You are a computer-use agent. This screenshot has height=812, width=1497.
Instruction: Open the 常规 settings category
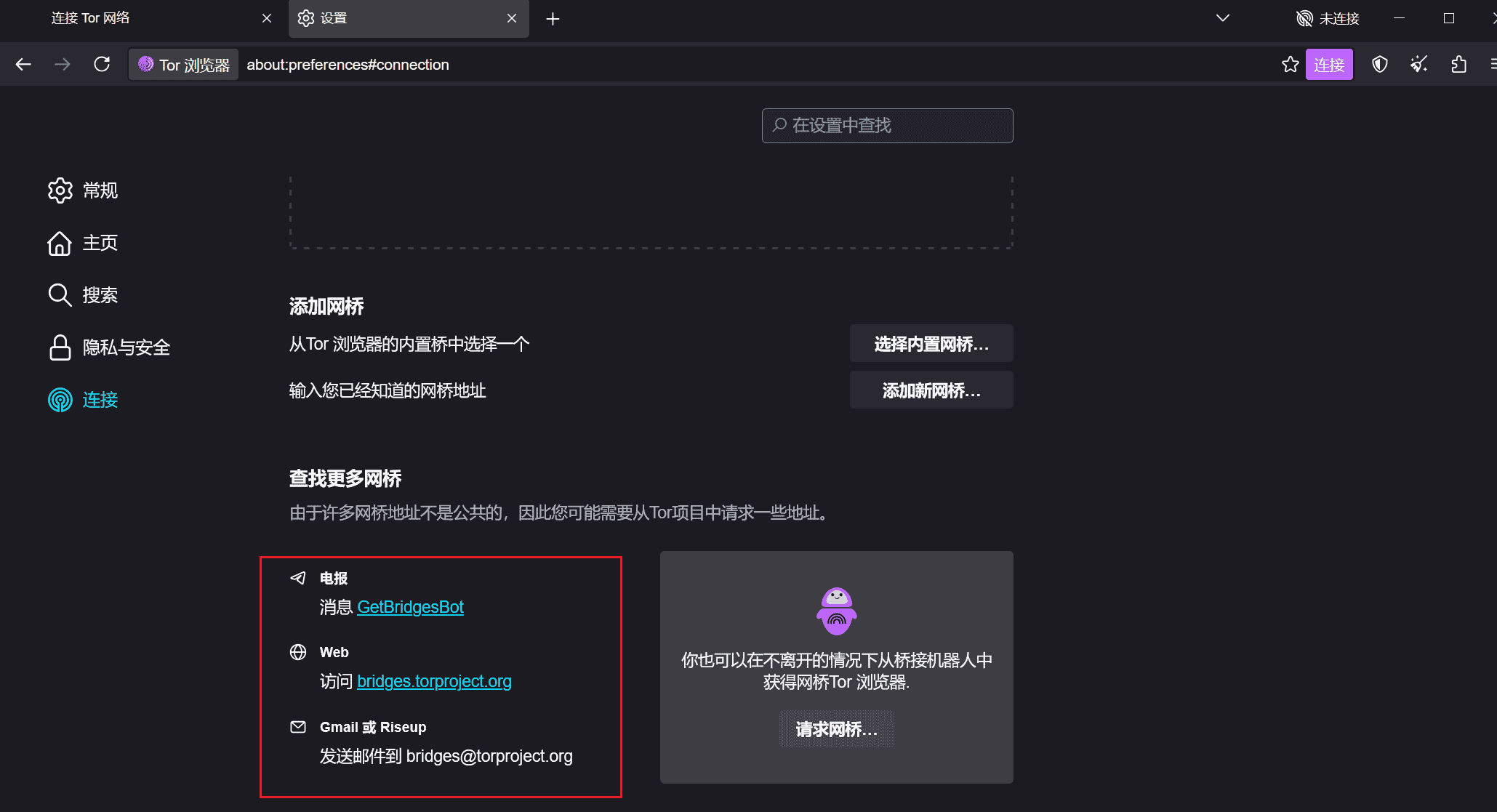(83, 190)
